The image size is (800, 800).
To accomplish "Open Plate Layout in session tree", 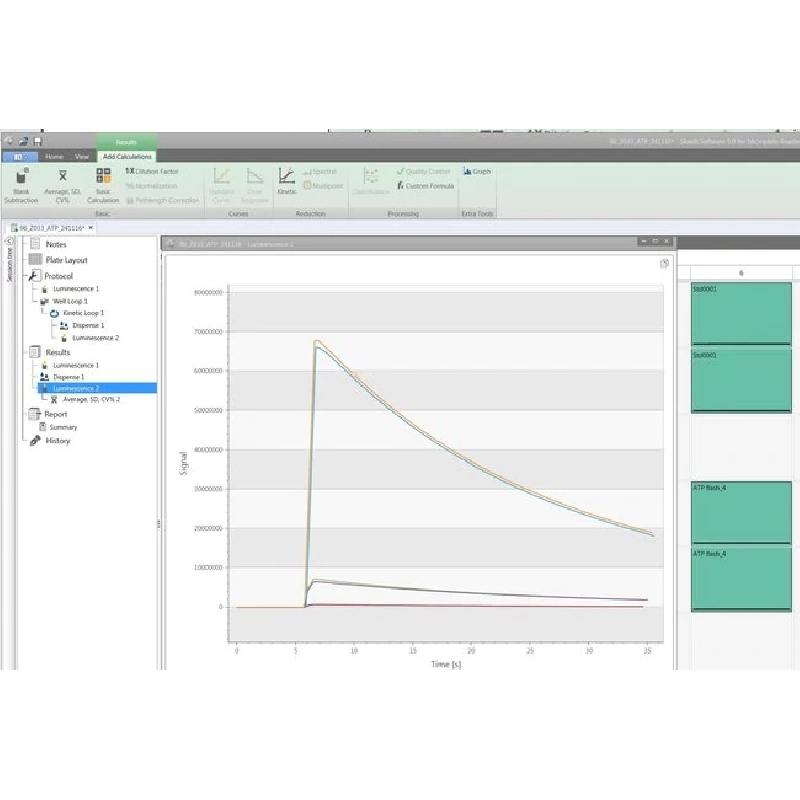I will (x=66, y=260).
